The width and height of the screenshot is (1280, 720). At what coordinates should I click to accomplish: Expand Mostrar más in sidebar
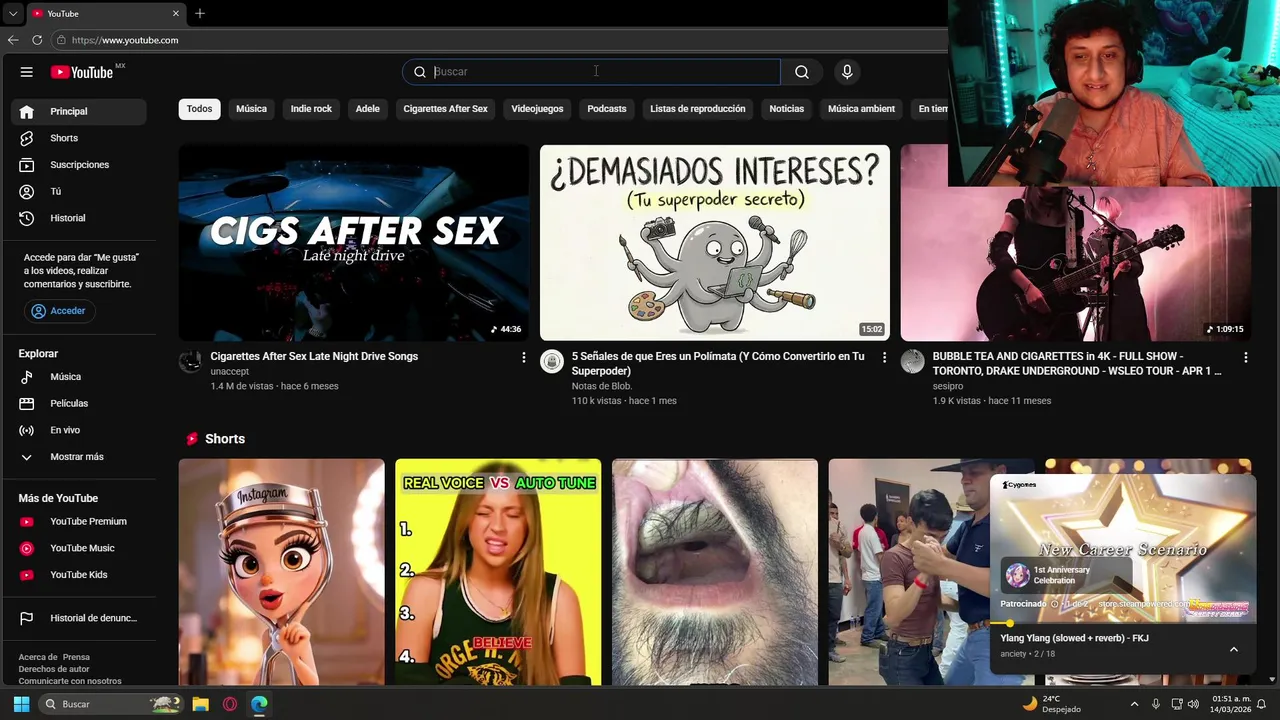(78, 457)
